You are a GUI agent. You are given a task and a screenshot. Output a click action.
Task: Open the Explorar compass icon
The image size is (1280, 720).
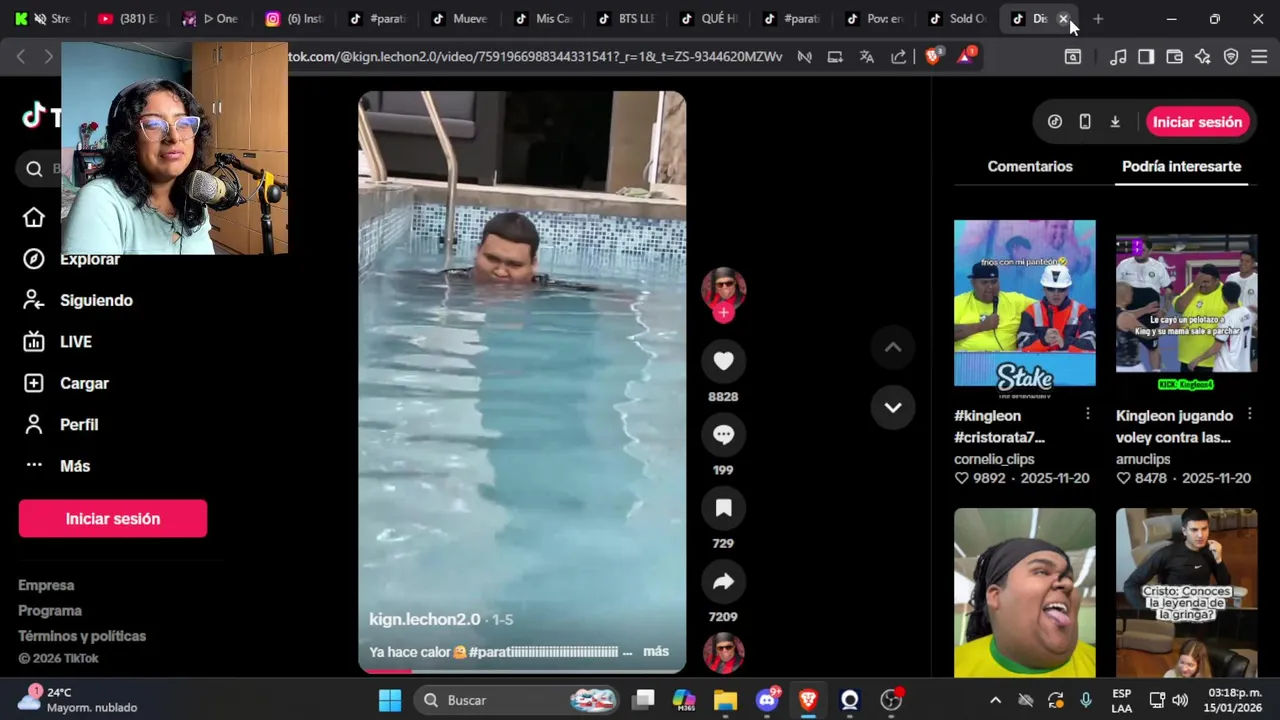[34, 259]
